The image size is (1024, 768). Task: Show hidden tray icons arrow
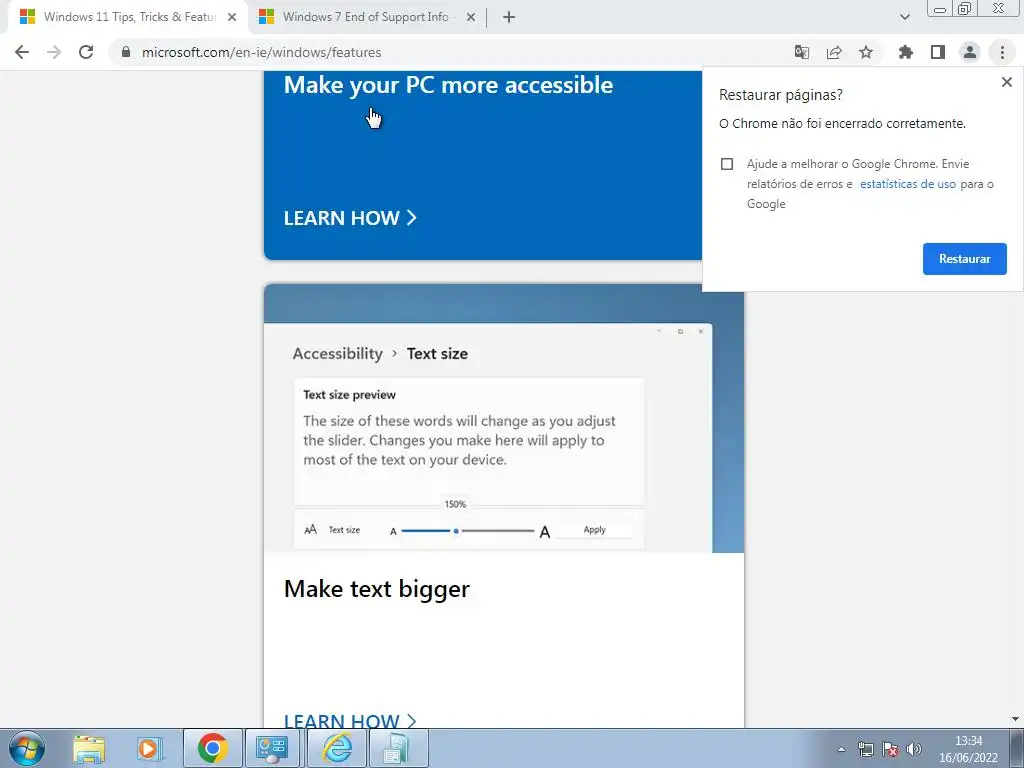tap(841, 749)
